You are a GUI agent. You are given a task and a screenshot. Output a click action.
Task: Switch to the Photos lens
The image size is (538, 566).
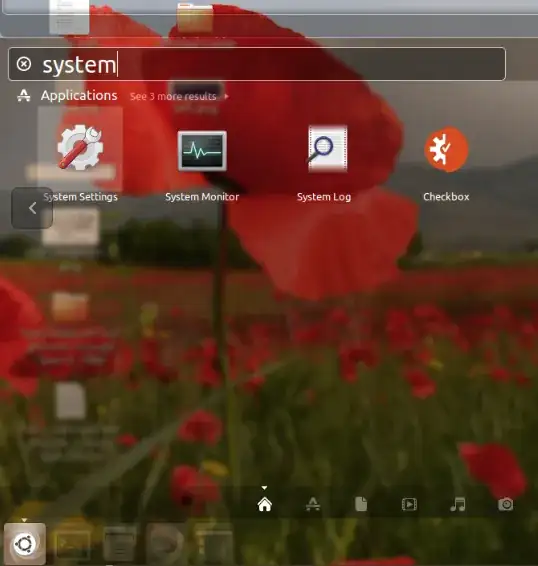[x=506, y=504]
